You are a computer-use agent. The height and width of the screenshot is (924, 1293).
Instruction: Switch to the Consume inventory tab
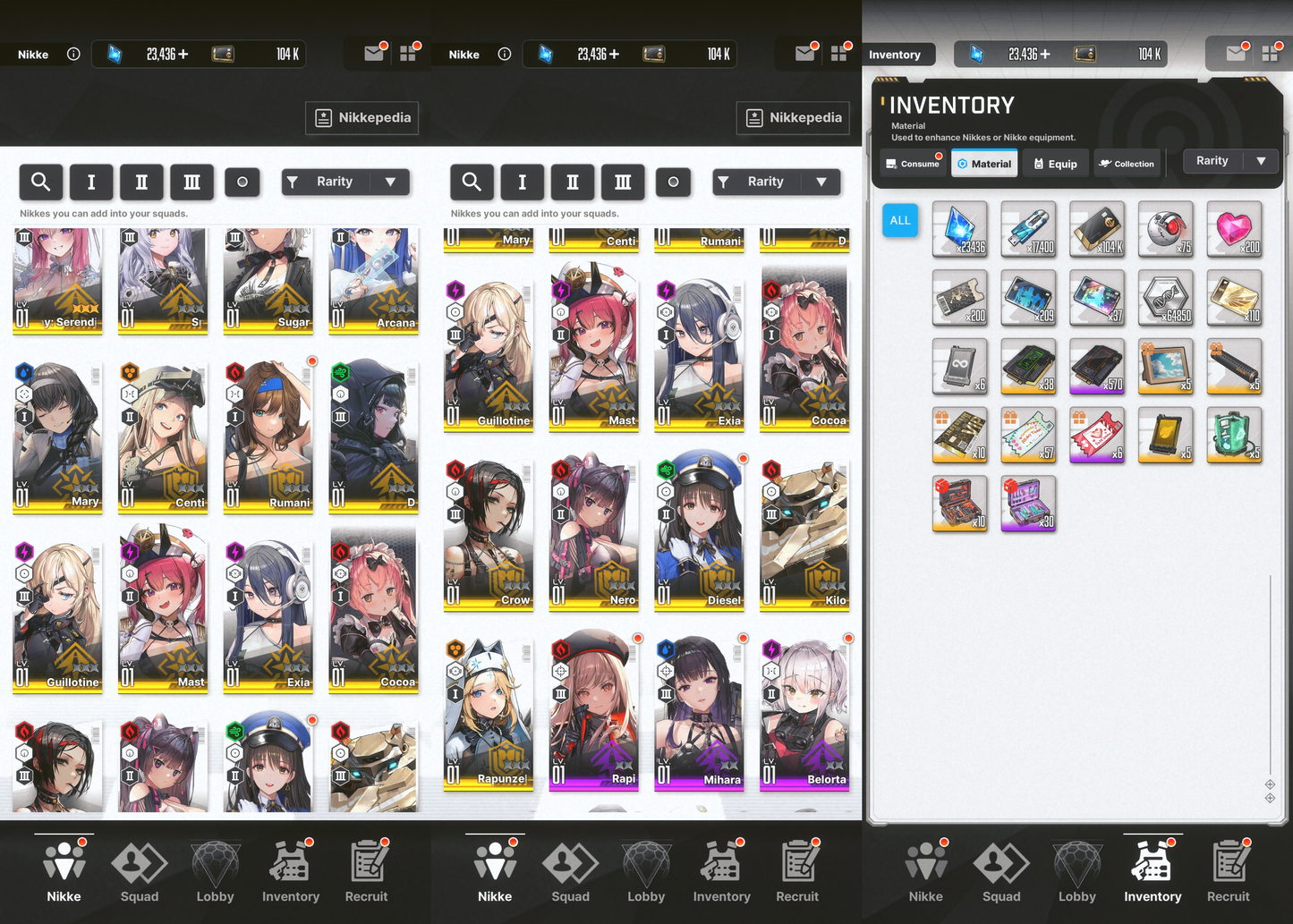913,164
